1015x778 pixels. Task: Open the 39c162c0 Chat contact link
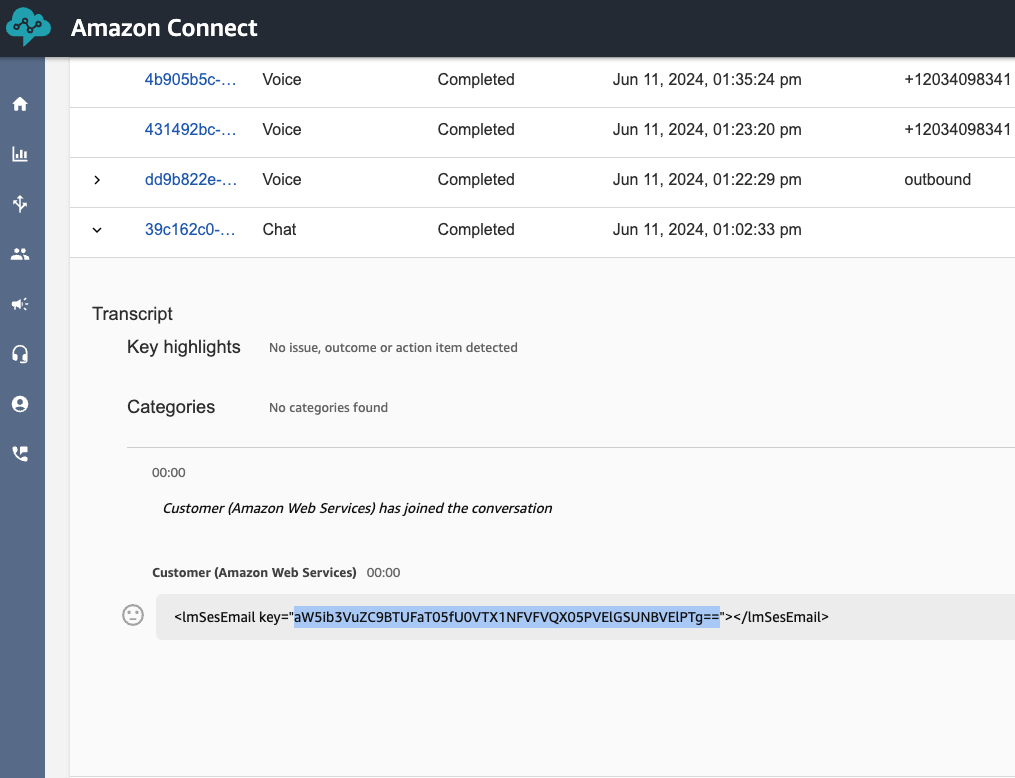(x=190, y=230)
